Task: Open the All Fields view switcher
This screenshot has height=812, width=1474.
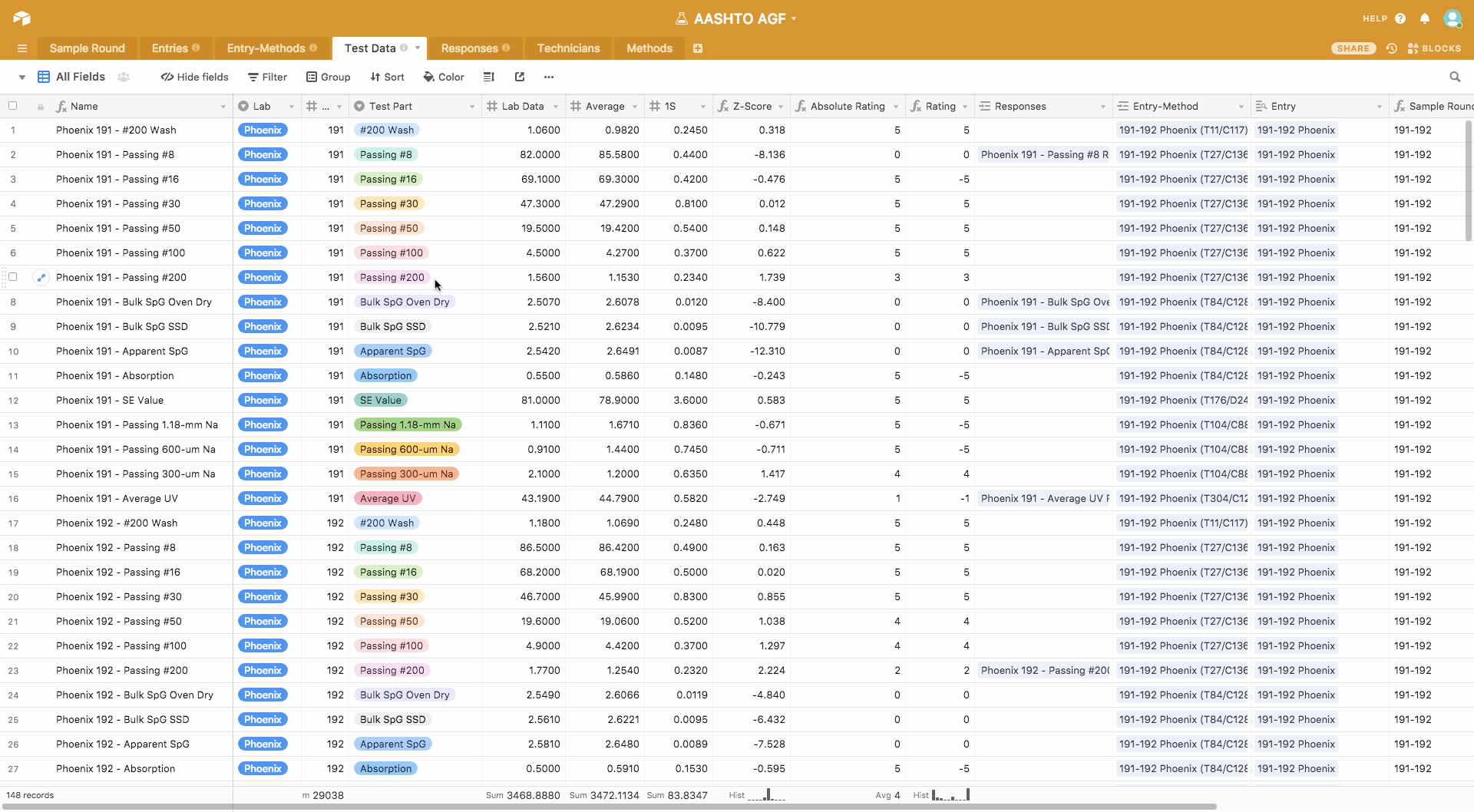Action: (71, 77)
